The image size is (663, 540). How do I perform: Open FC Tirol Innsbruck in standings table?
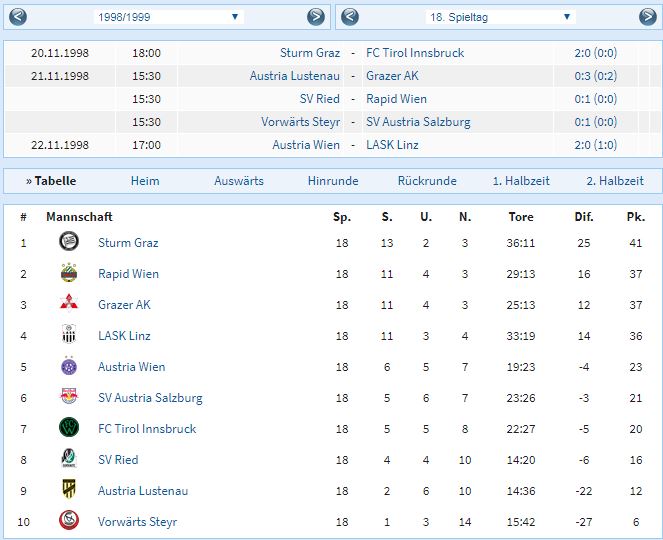click(x=147, y=429)
